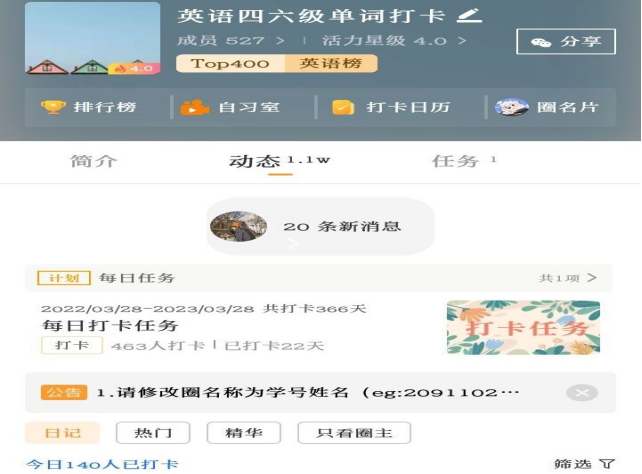The image size is (642, 474).
Task: Expand the 共1项 plan list
Action: pos(567,278)
